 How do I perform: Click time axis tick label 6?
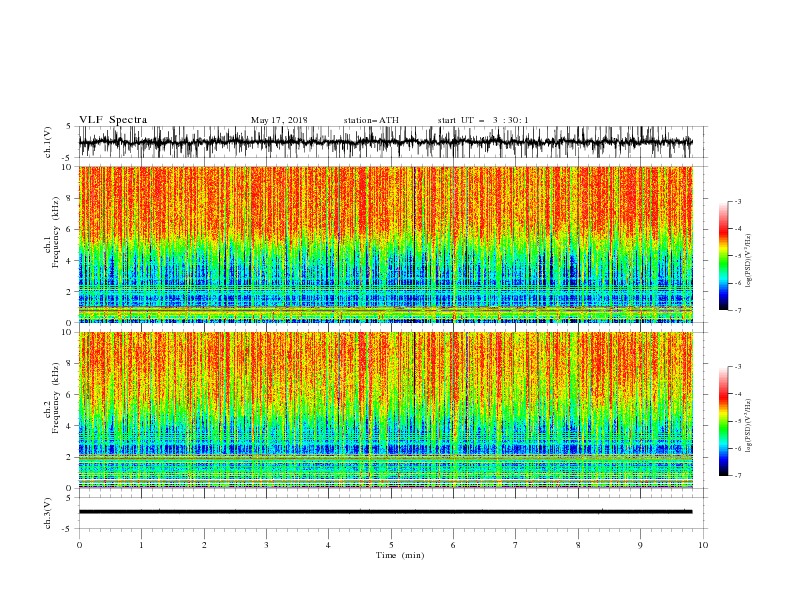(454, 545)
